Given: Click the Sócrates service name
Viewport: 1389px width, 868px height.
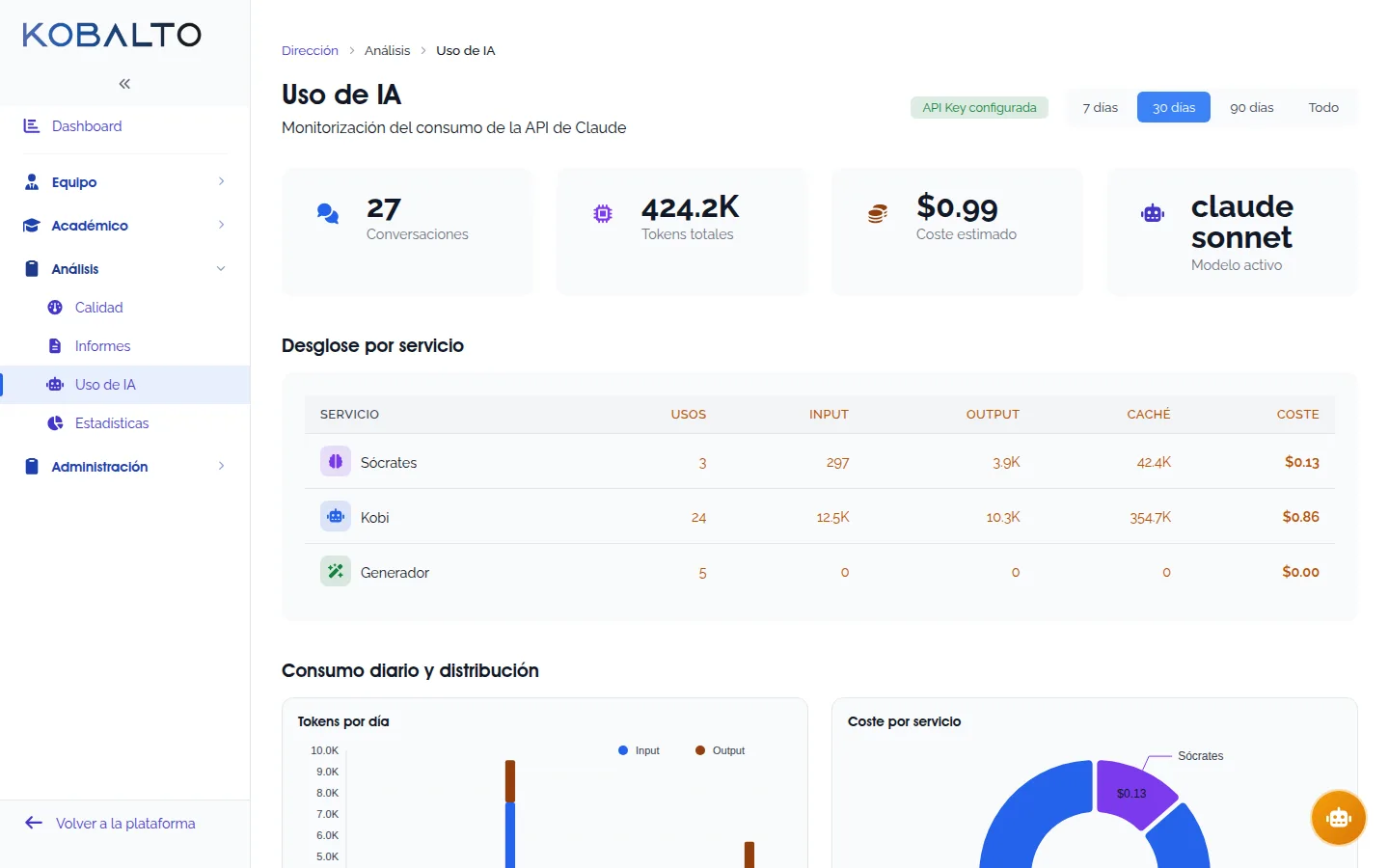Looking at the screenshot, I should click(x=389, y=463).
